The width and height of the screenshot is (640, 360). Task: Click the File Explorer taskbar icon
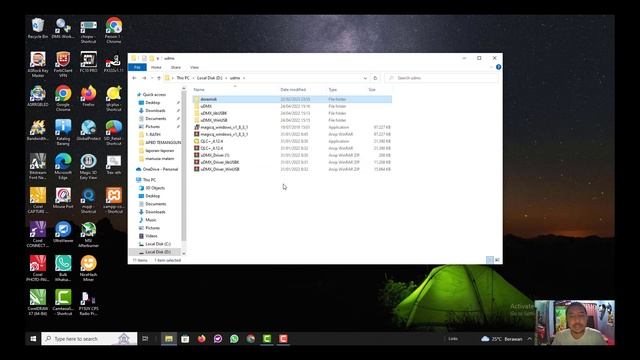coord(169,338)
